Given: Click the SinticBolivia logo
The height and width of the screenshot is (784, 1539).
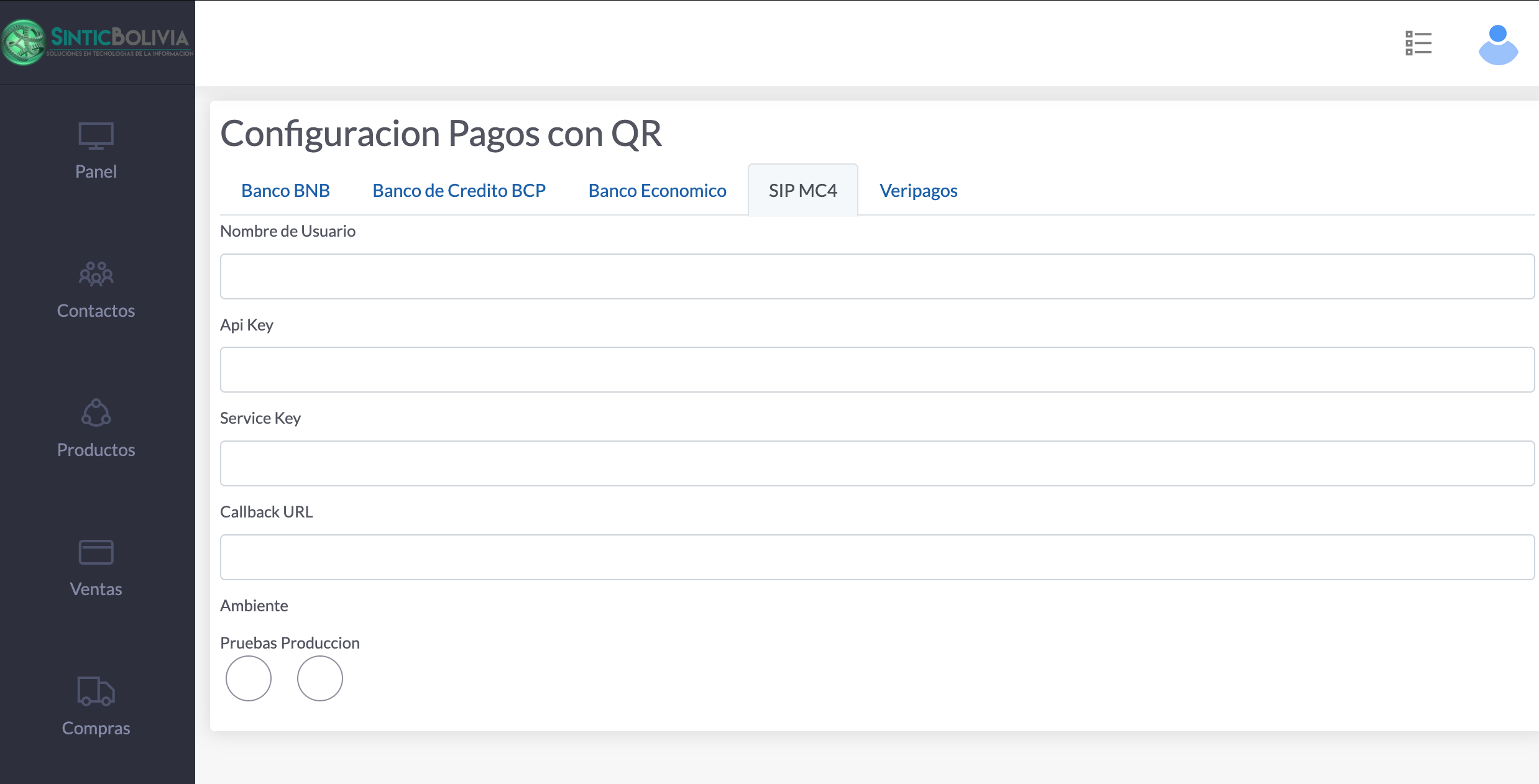Looking at the screenshot, I should (97, 42).
